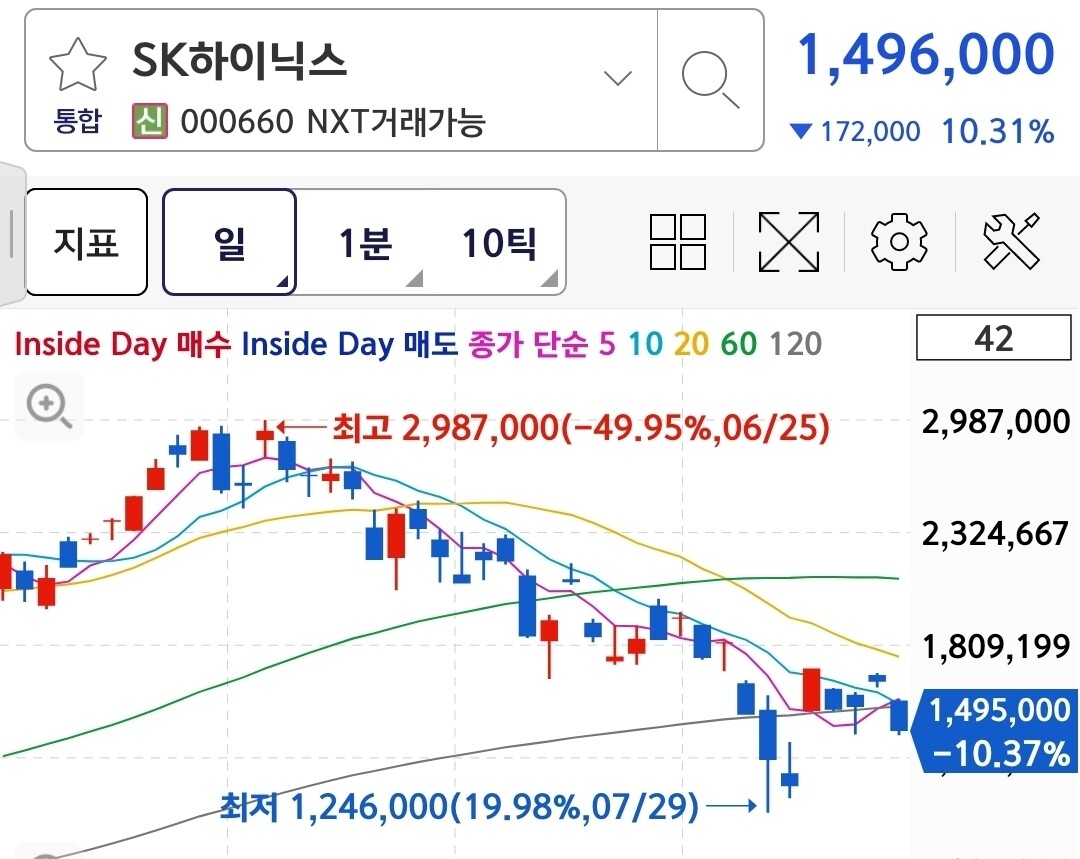The image size is (1080, 859).
Task: Switch to the 10틱 tick chart
Action: [499, 242]
